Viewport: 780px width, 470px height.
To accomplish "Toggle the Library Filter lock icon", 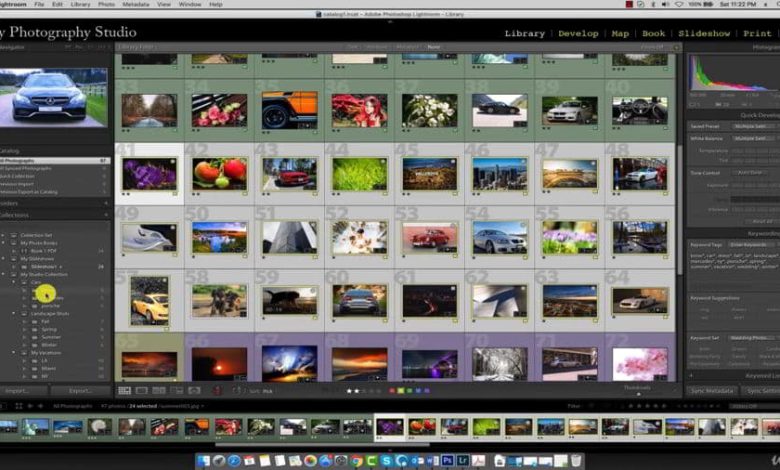I will (x=676, y=47).
